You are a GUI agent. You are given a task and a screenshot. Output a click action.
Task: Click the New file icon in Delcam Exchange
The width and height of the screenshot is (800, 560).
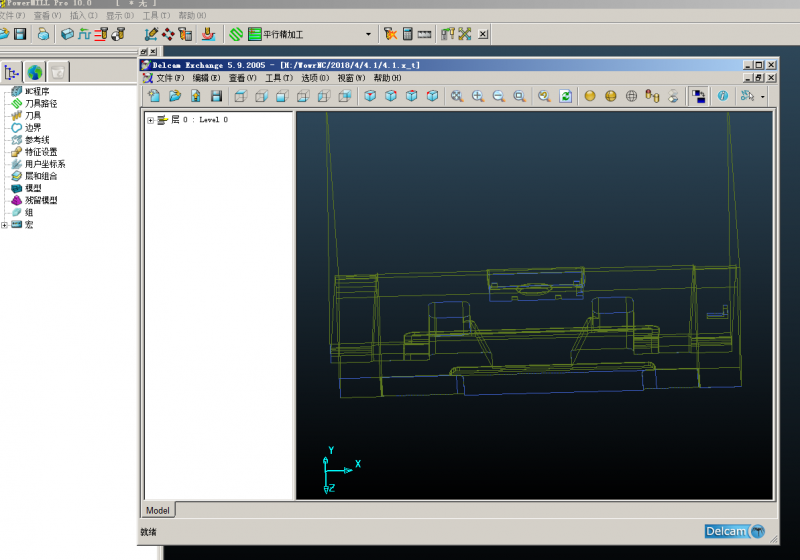pyautogui.click(x=154, y=96)
